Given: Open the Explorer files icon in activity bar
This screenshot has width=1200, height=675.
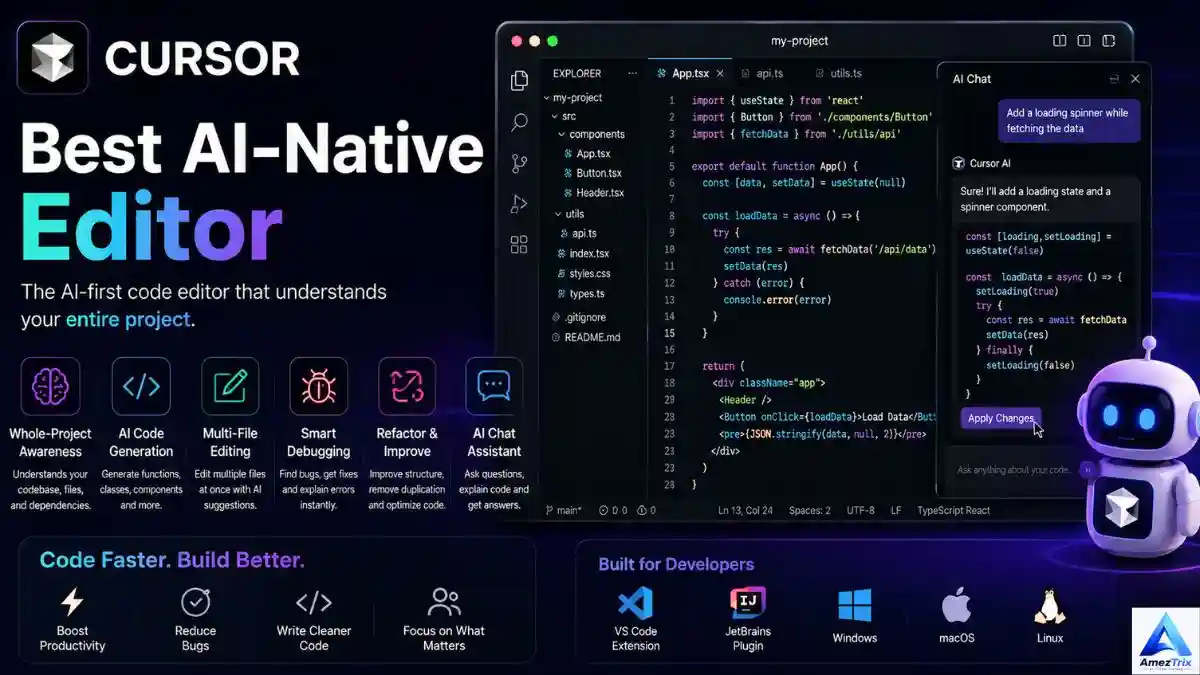Looking at the screenshot, I should tap(519, 81).
